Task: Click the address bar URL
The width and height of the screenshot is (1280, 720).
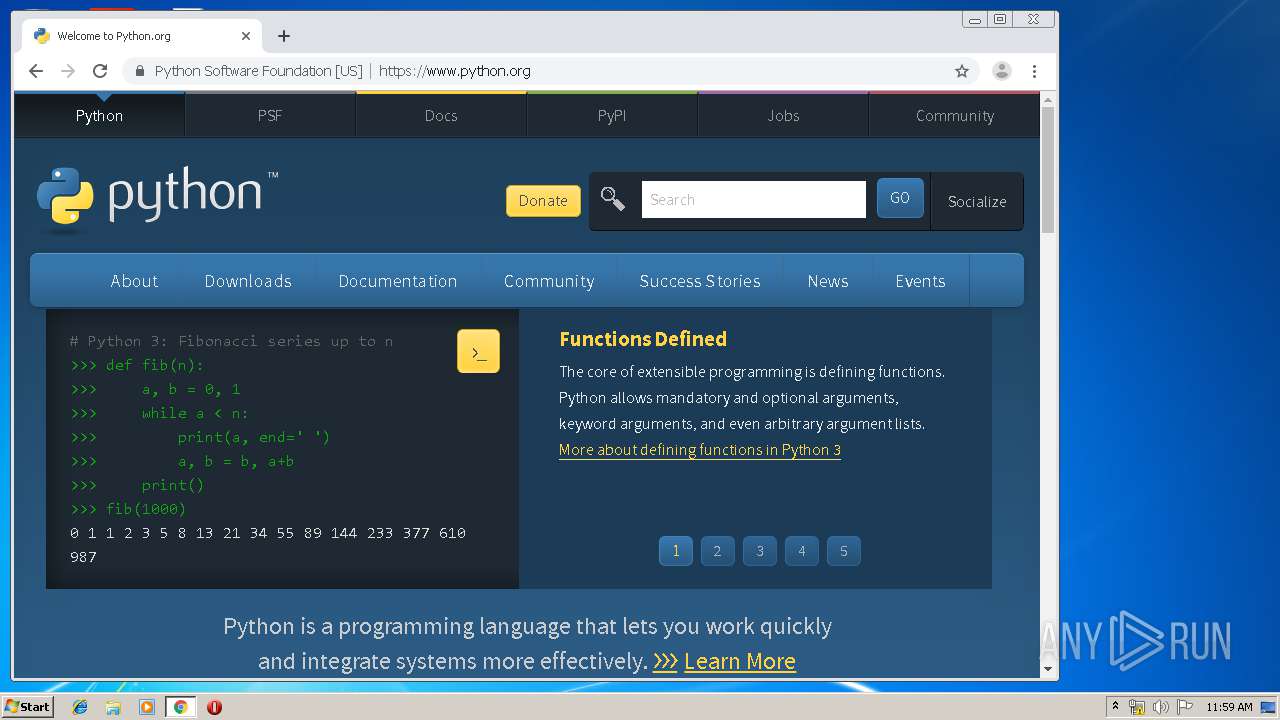Action: click(455, 71)
